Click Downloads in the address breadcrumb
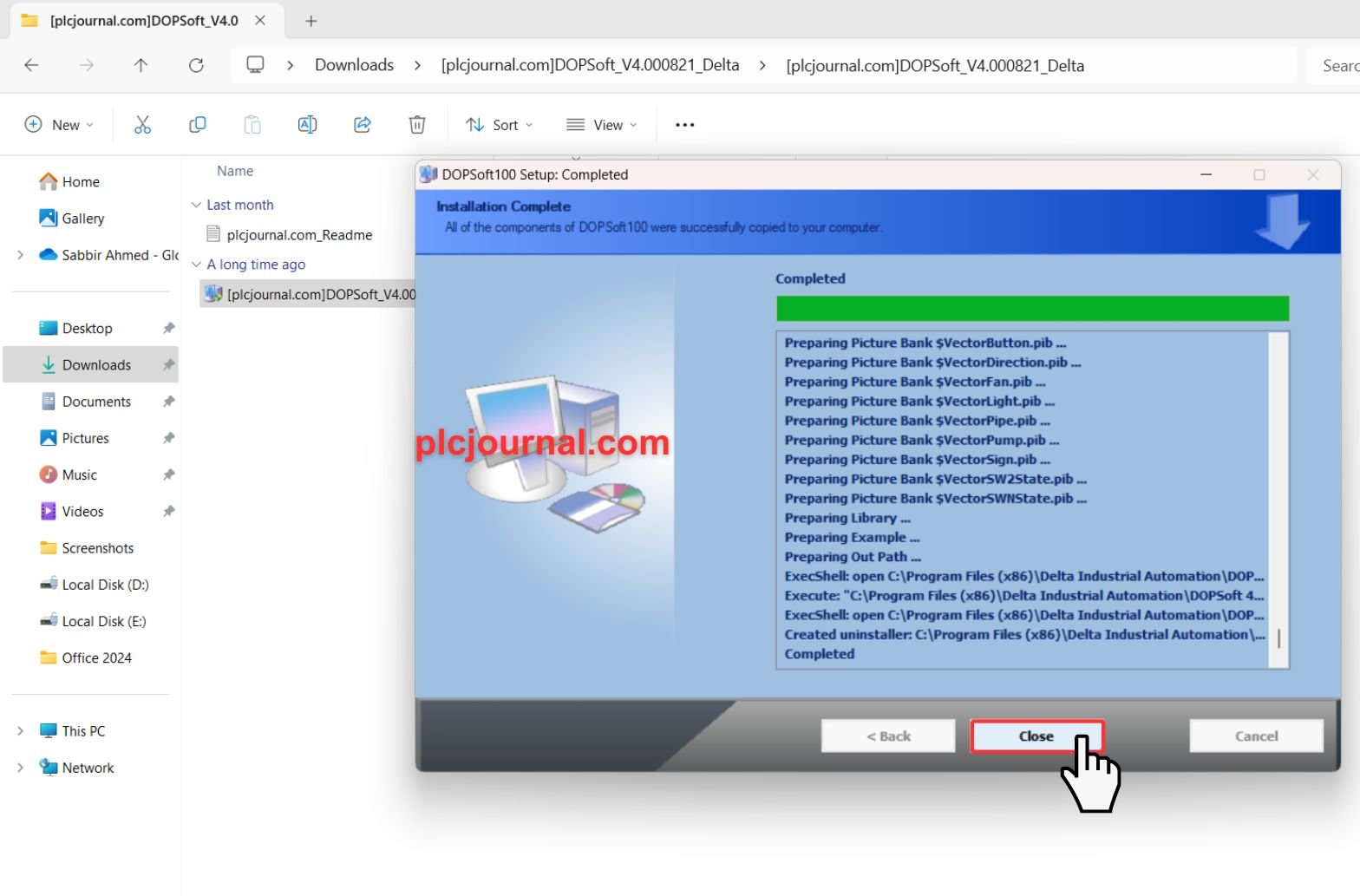The width and height of the screenshot is (1360, 896). [354, 65]
